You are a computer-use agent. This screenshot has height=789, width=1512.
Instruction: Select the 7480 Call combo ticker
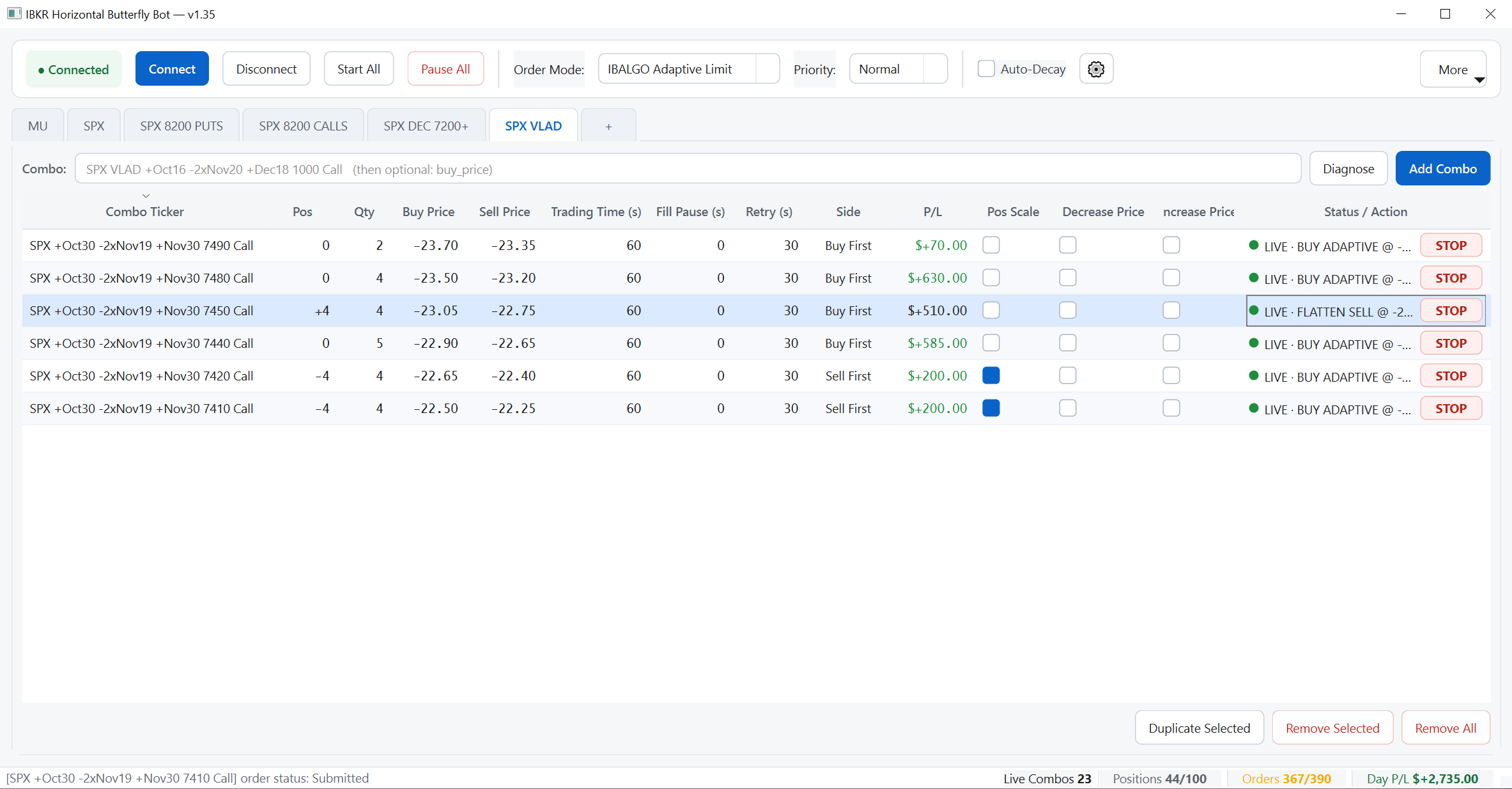(x=141, y=278)
